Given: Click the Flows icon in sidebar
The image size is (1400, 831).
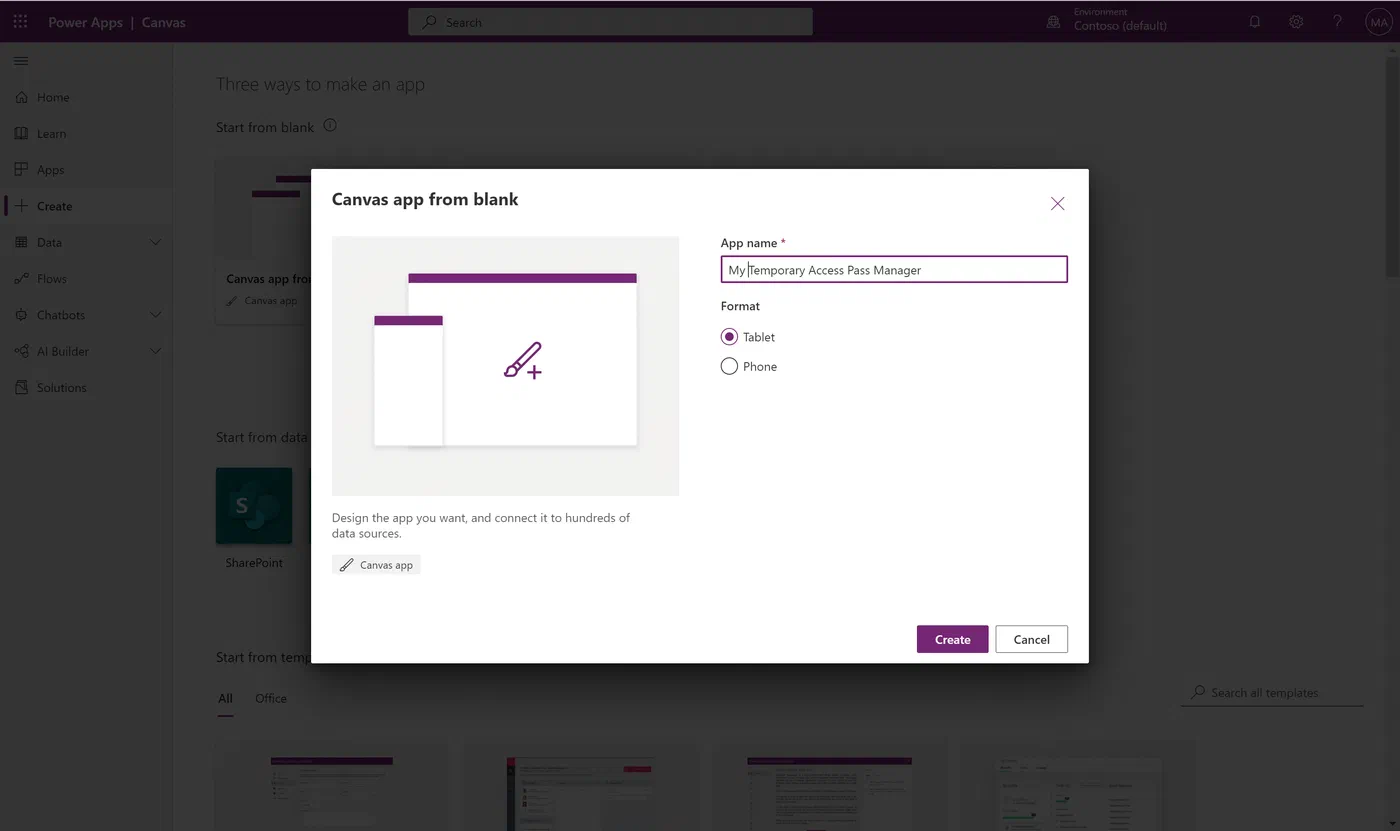Looking at the screenshot, I should click(21, 278).
